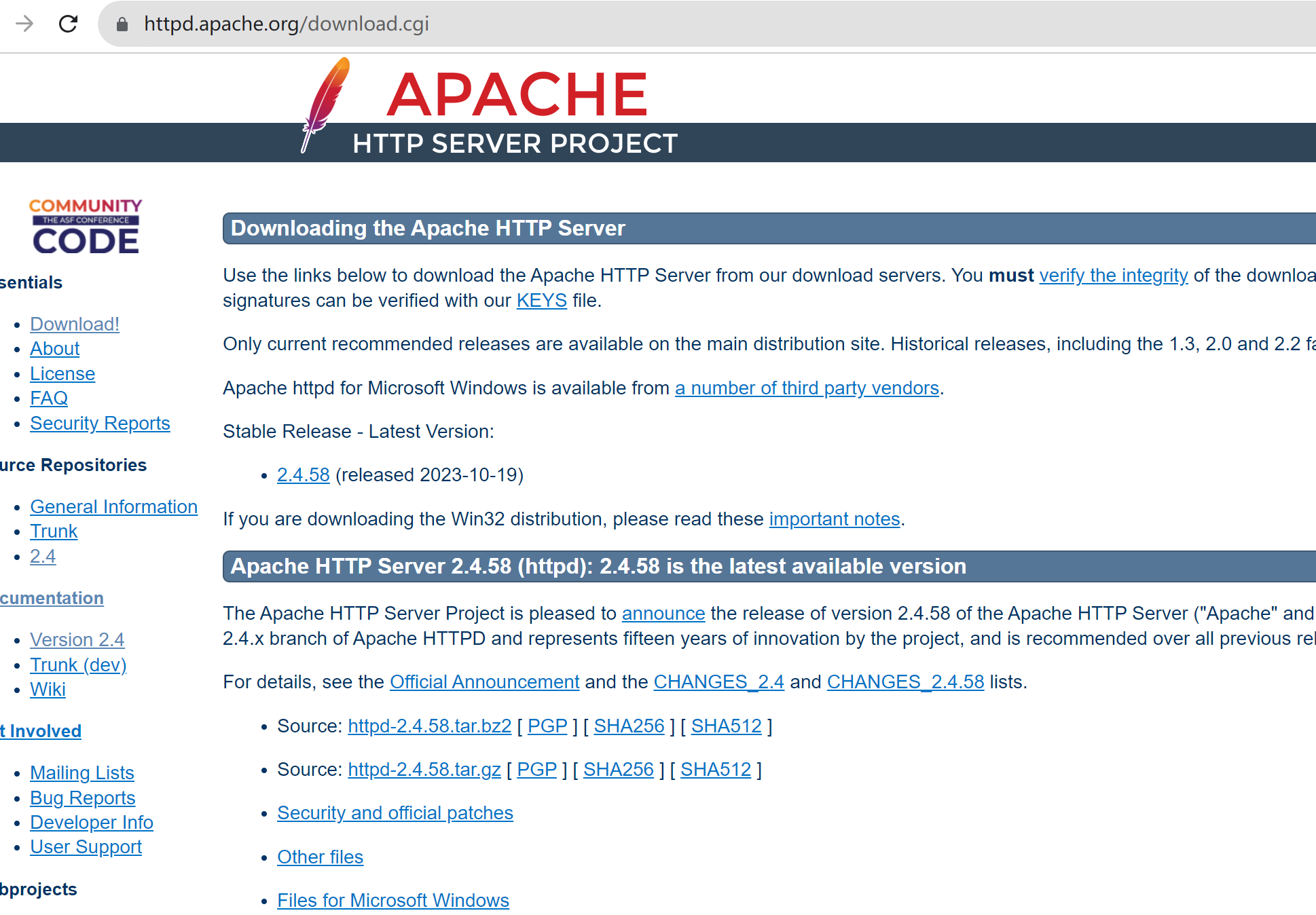Open SHA512 checksum for the tar.gz source

click(715, 770)
